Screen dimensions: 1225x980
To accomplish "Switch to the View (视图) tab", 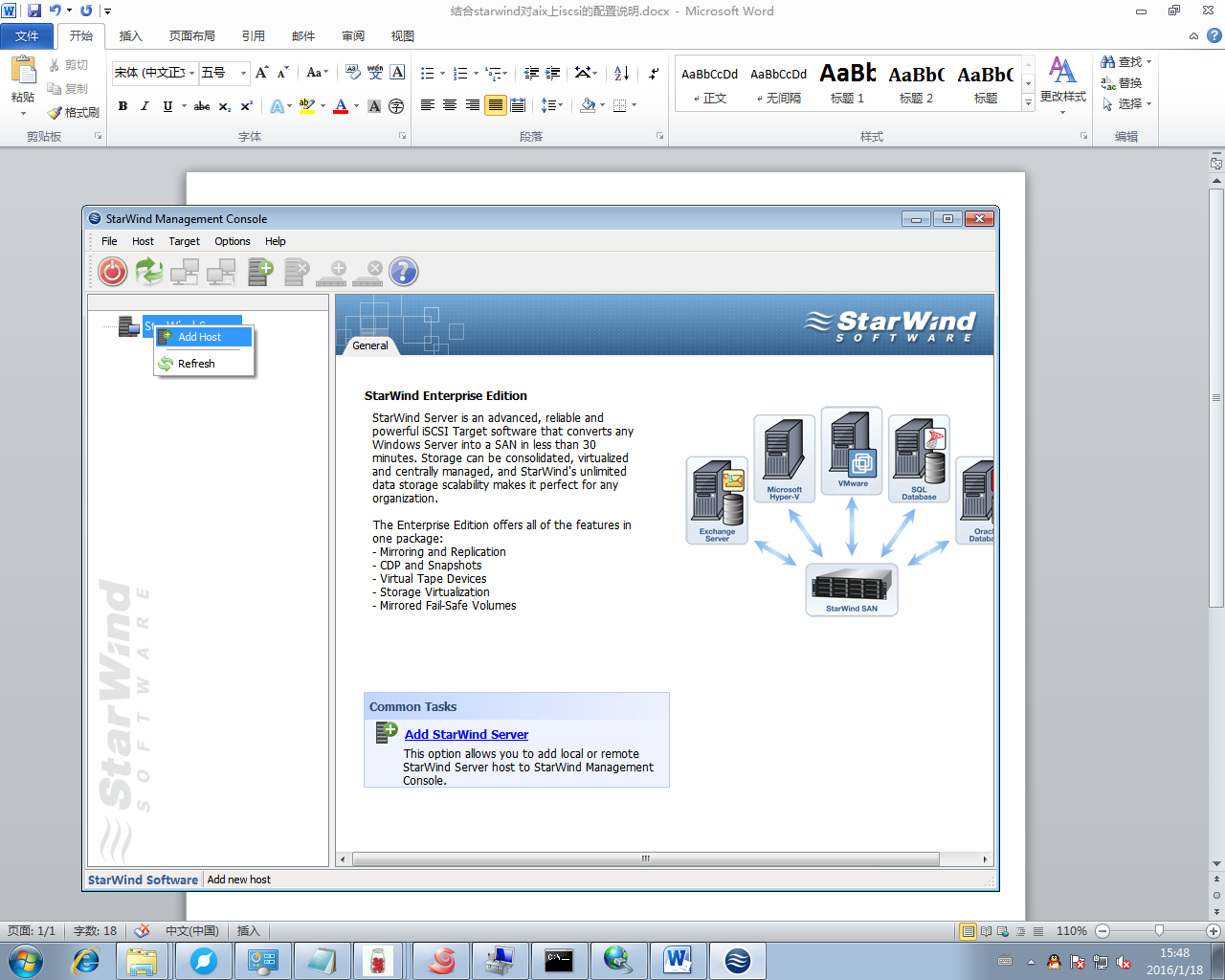I will pos(403,35).
